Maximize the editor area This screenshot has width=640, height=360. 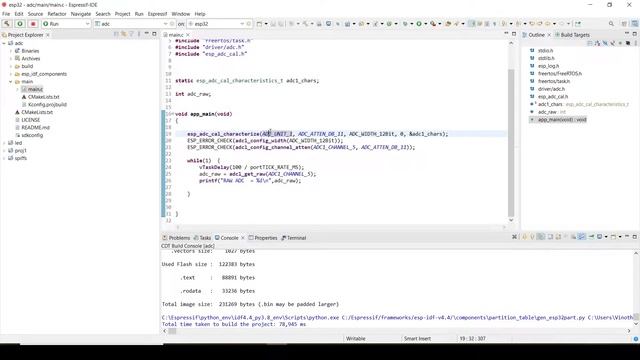[514, 34]
